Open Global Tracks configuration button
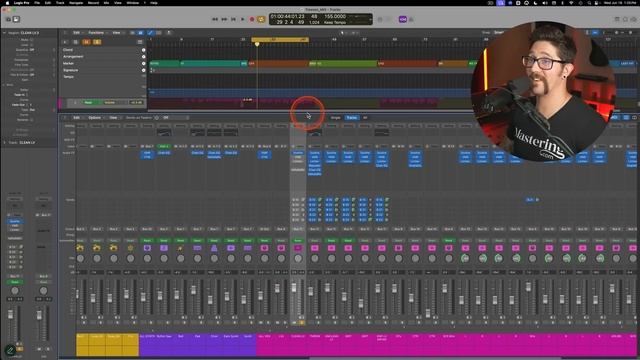640x360 pixels. point(140,42)
